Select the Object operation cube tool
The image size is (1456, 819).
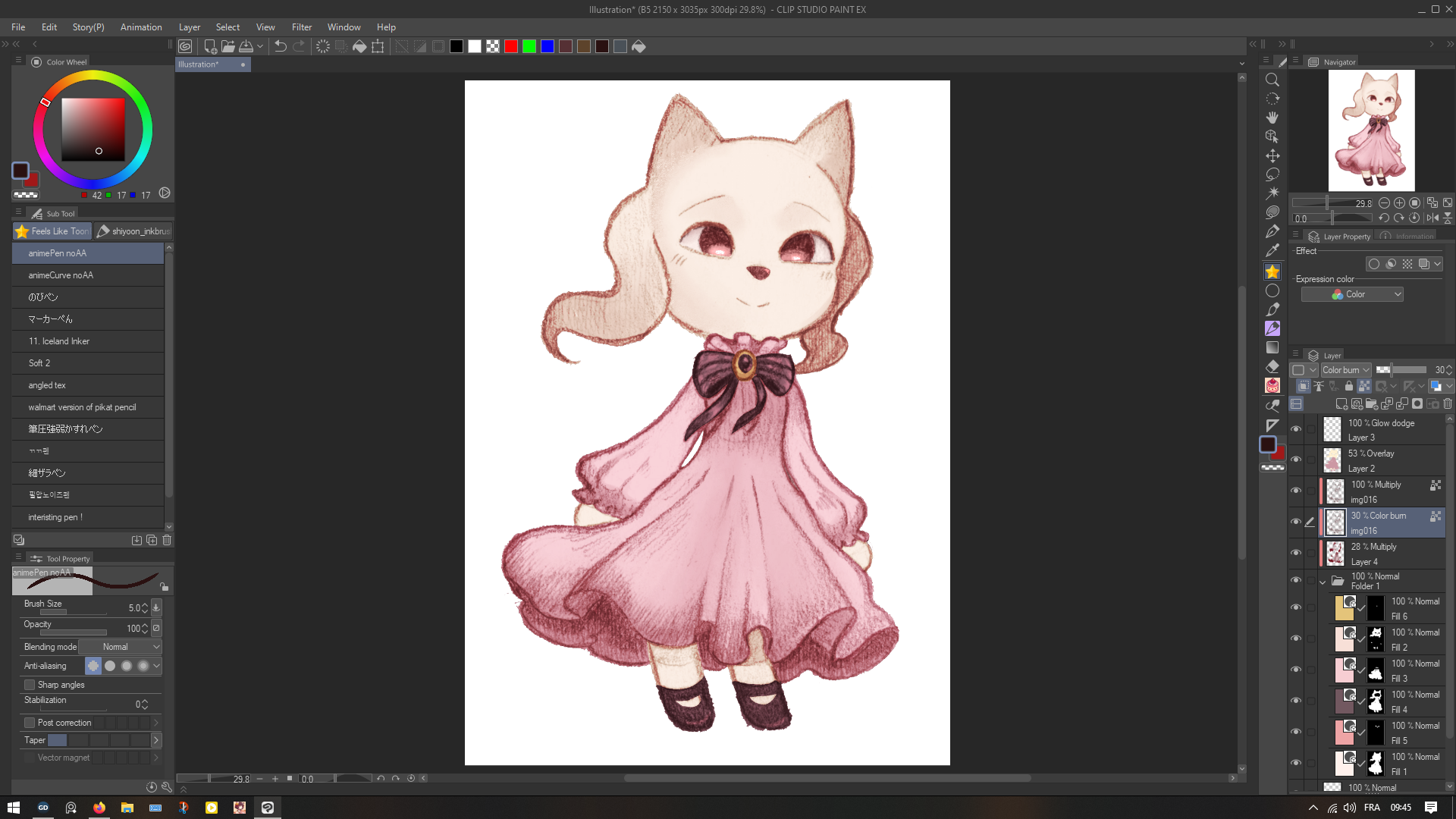click(1272, 136)
